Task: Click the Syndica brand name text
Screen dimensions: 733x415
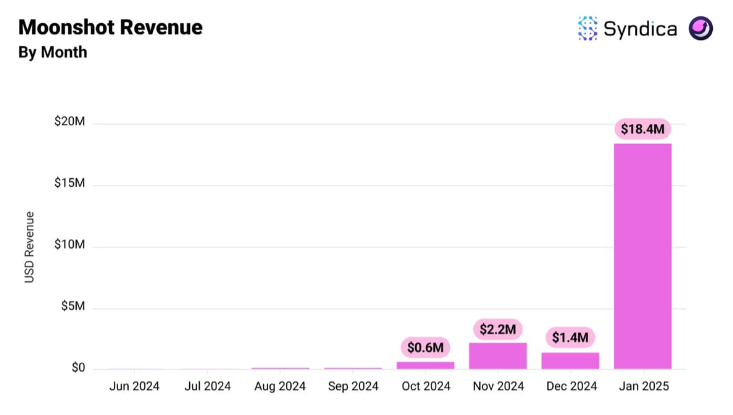Action: 640,28
